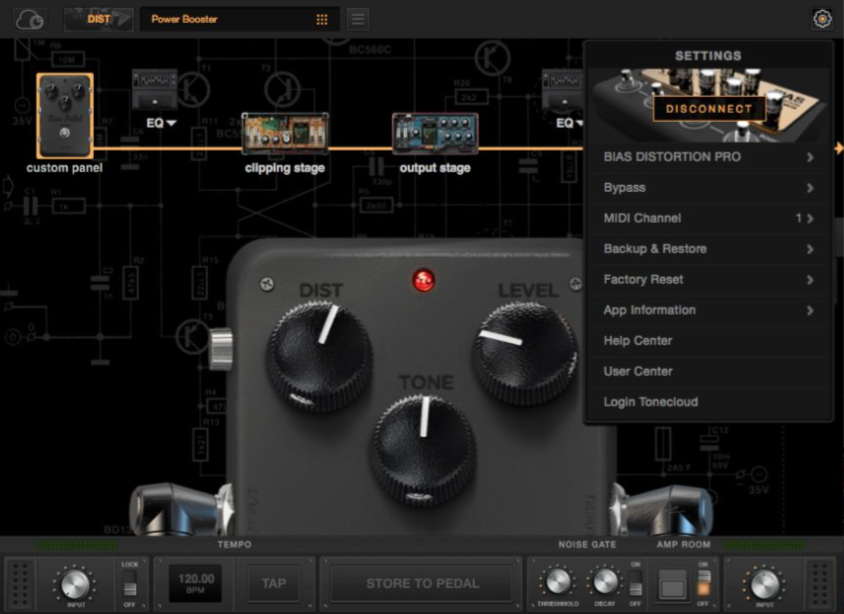The width and height of the screenshot is (844, 614).
Task: Expand the App Information chevron
Action: click(810, 310)
